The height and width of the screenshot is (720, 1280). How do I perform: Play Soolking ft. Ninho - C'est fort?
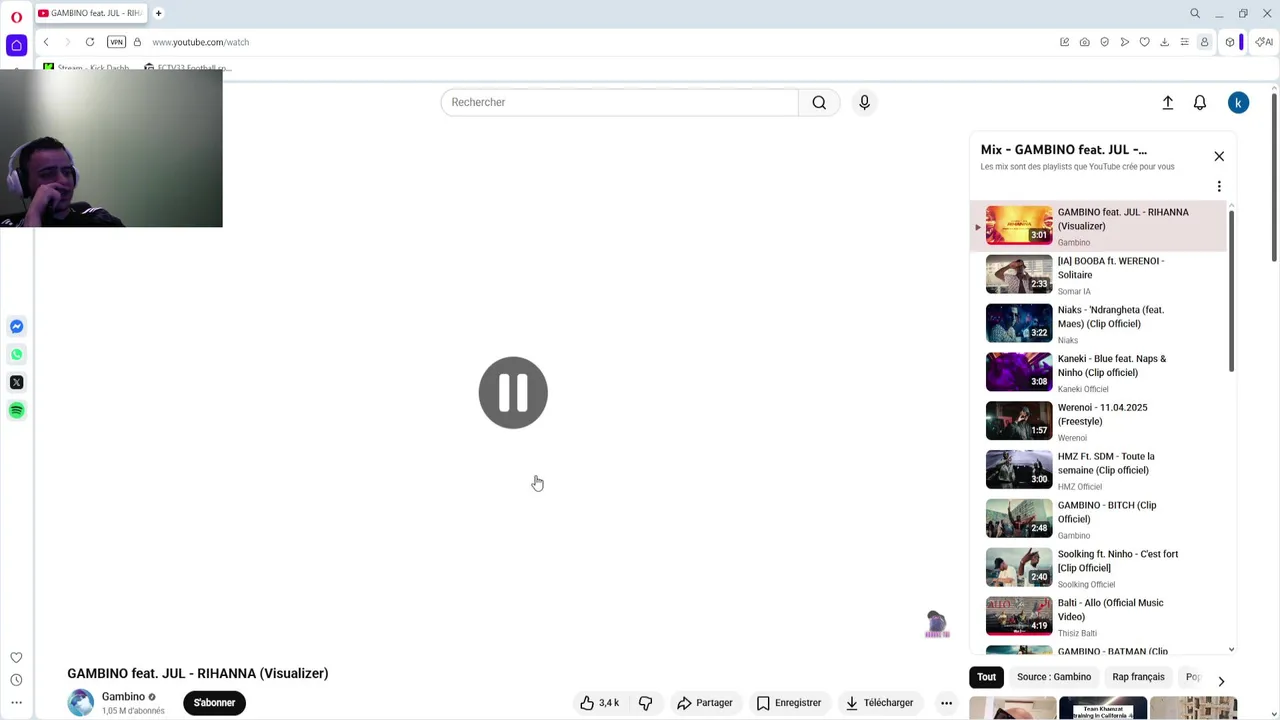(1097, 569)
